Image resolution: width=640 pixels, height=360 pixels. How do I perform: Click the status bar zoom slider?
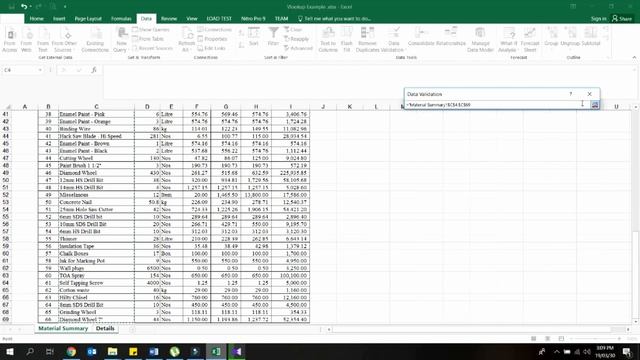(x=596, y=339)
